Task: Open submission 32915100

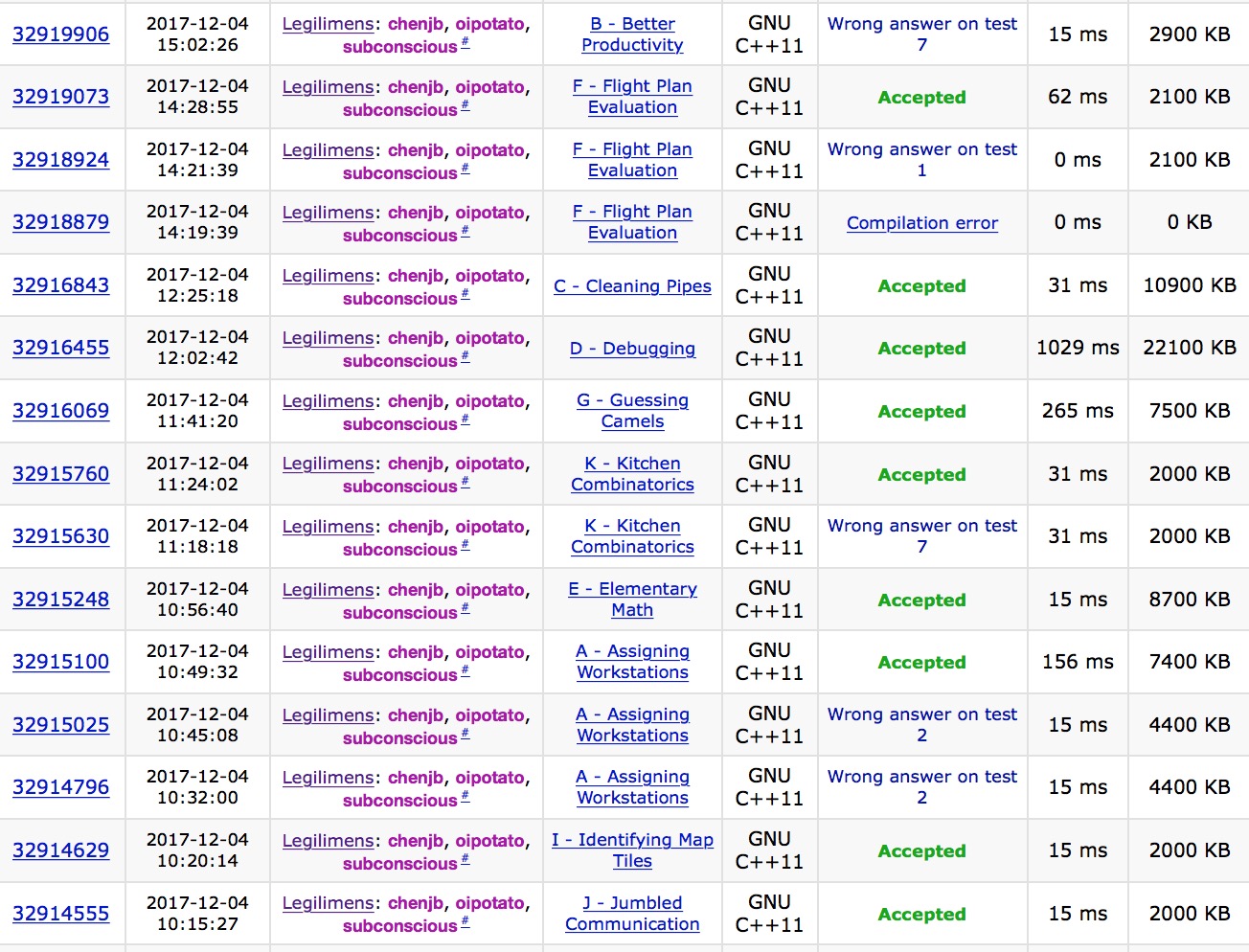Action: click(60, 662)
